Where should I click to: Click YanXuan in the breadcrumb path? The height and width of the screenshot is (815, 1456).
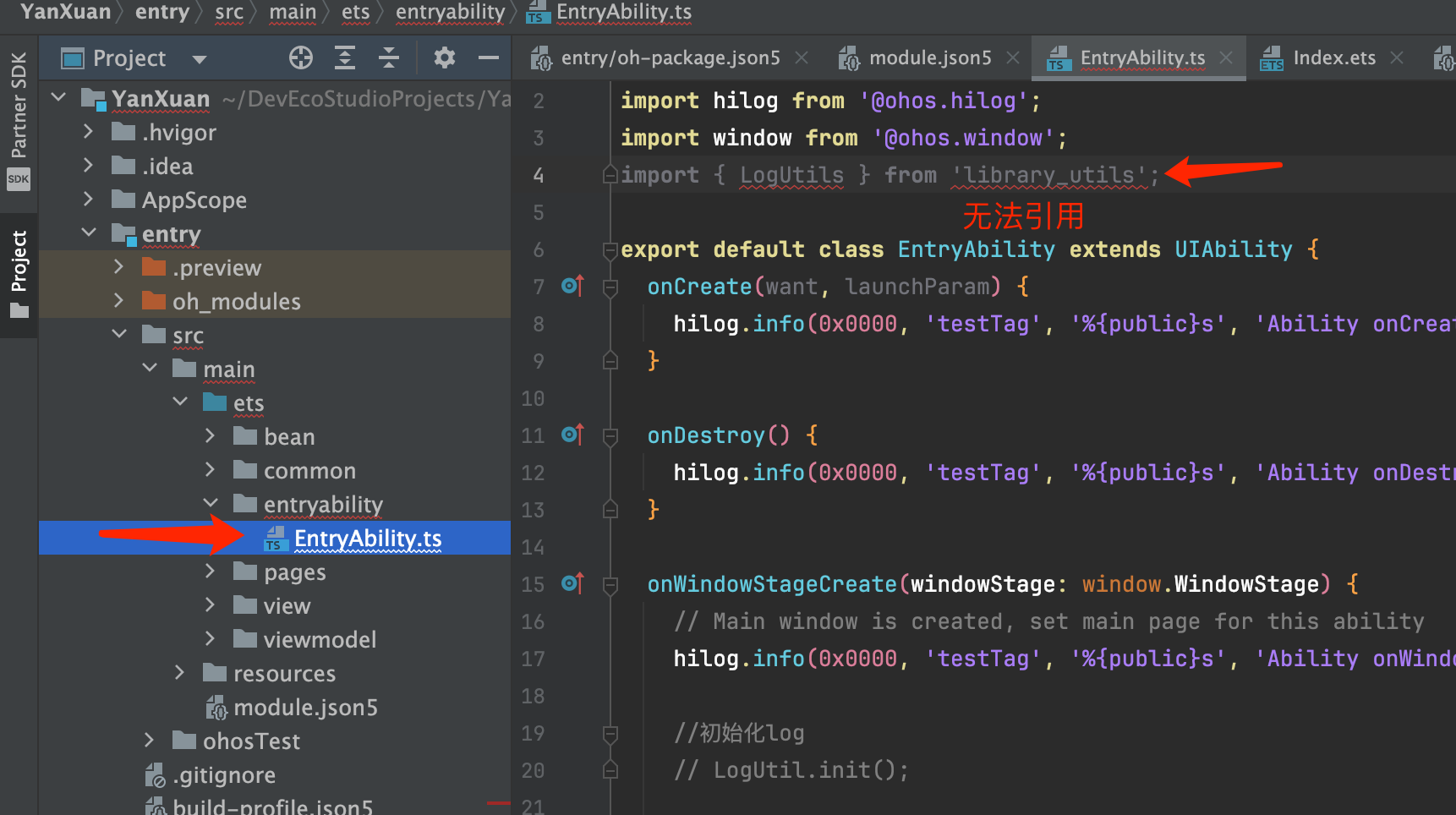[x=65, y=12]
